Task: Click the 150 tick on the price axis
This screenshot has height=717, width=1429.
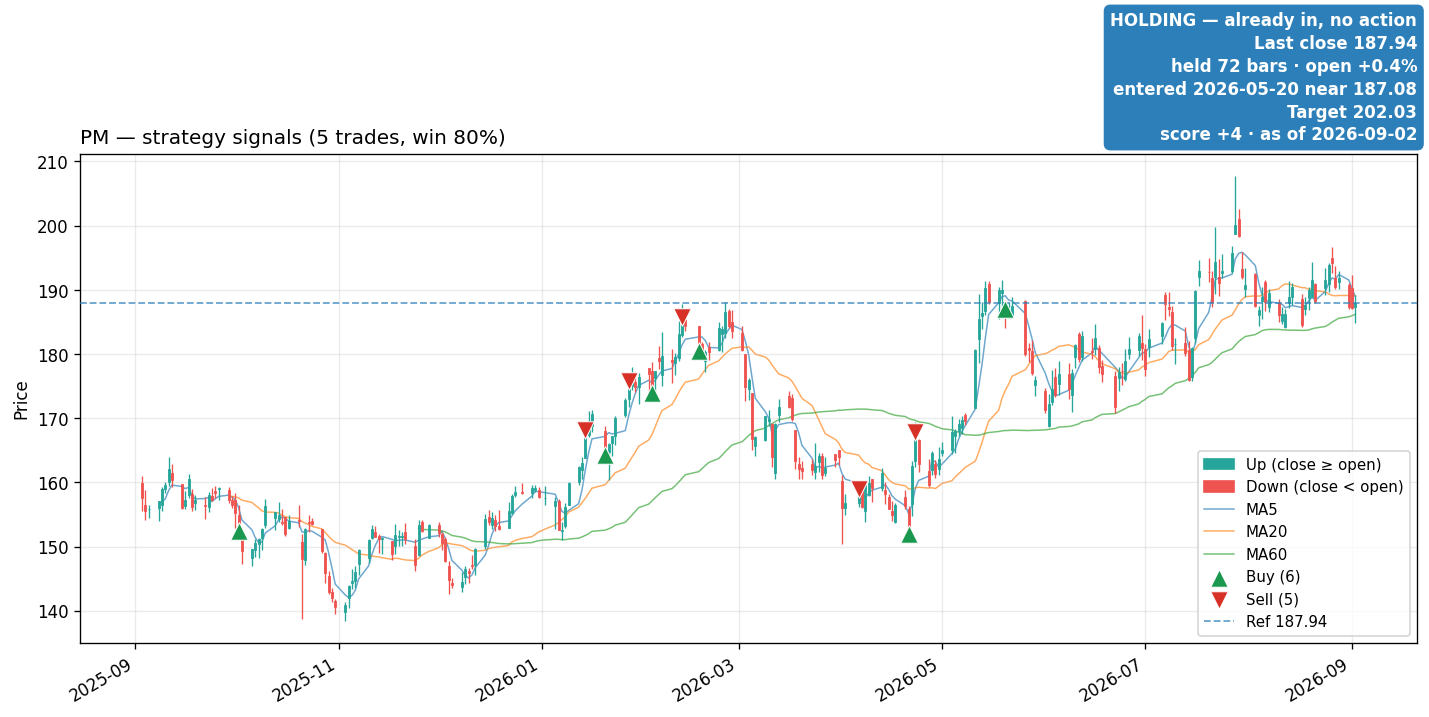Action: tap(54, 547)
